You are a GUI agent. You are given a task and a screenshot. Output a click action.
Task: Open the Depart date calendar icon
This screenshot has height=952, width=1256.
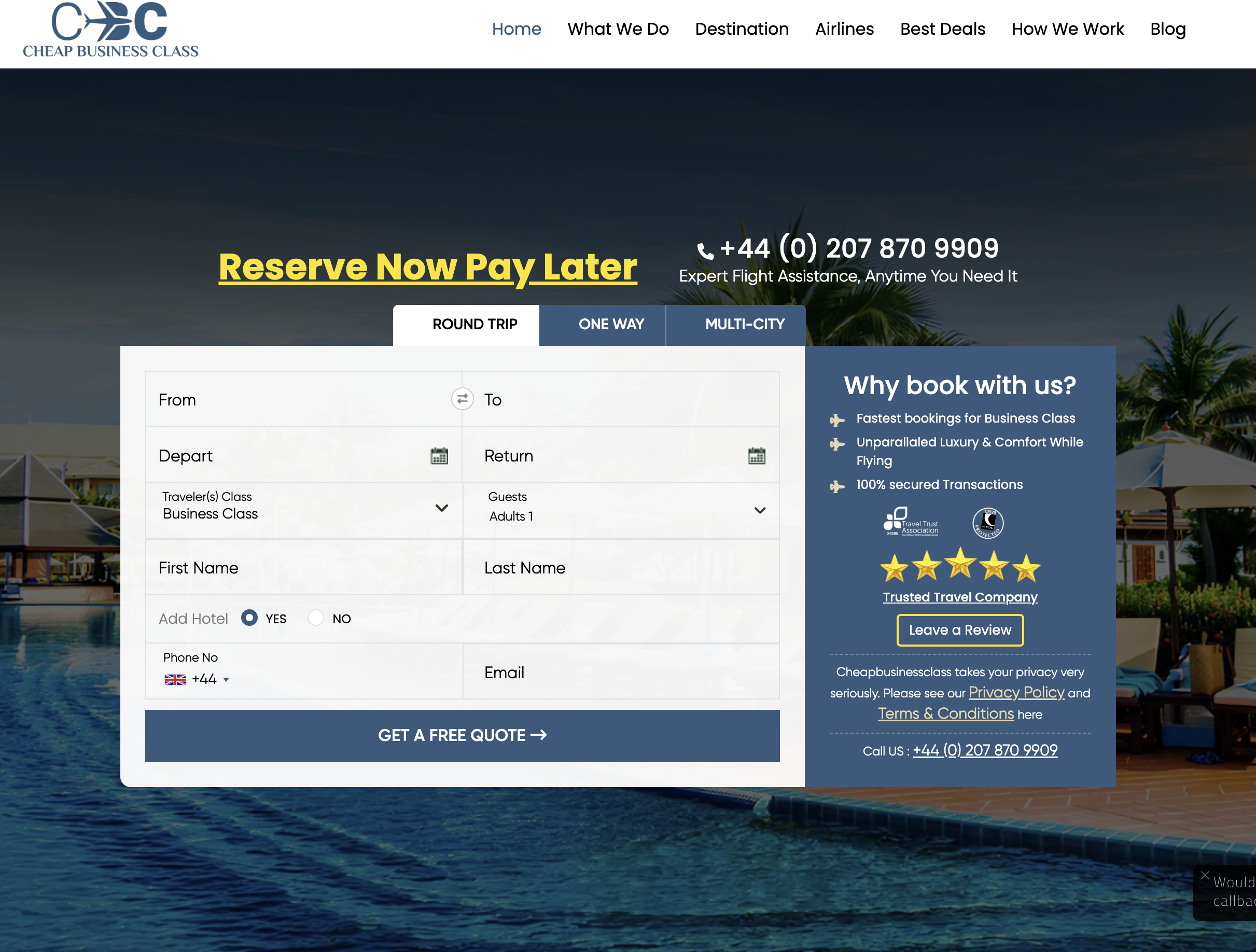pyautogui.click(x=438, y=455)
